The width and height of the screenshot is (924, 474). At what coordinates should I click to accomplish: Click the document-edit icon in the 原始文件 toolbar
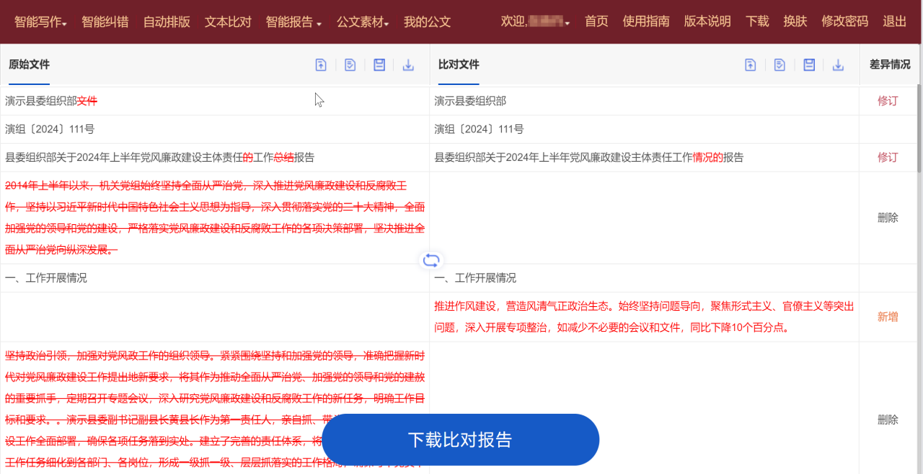(x=350, y=65)
